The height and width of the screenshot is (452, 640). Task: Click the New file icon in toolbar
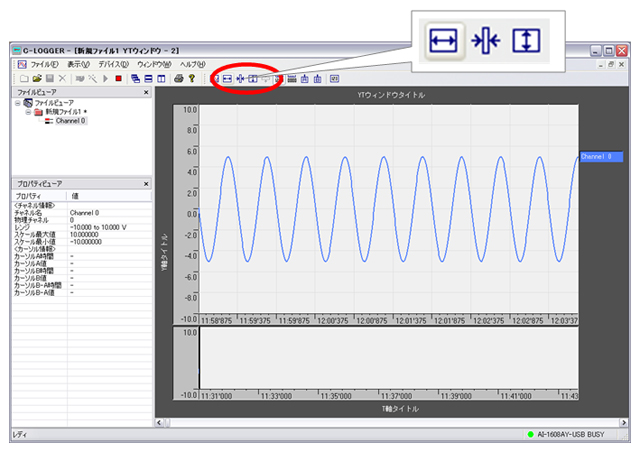24,78
